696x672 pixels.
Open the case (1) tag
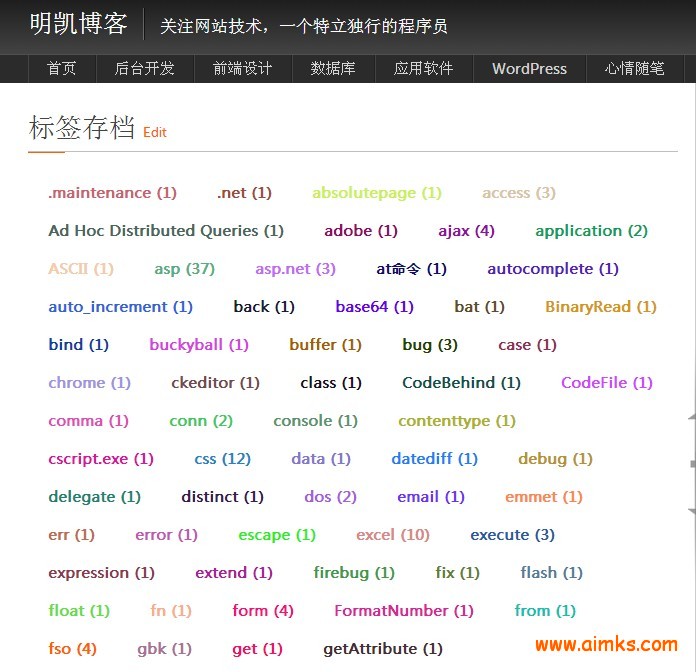coord(527,345)
